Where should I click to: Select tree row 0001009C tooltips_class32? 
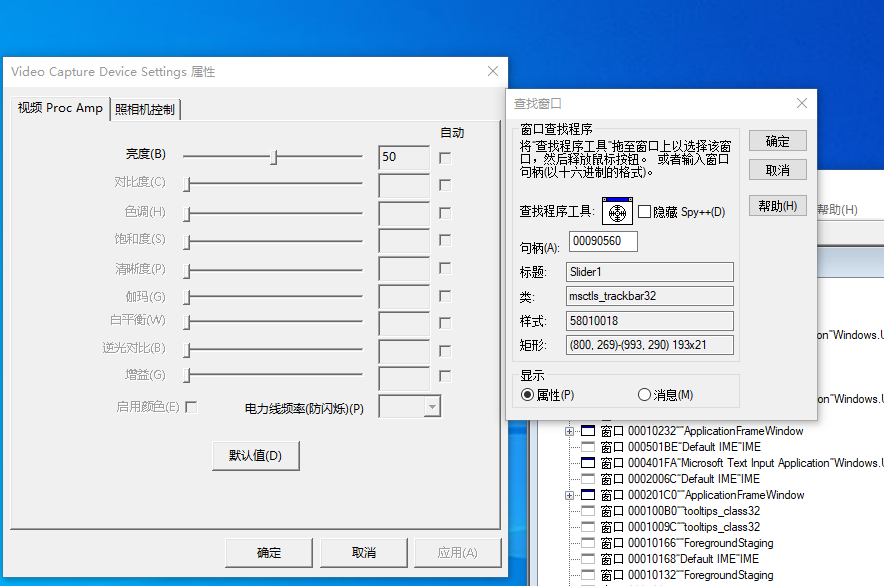pos(680,527)
